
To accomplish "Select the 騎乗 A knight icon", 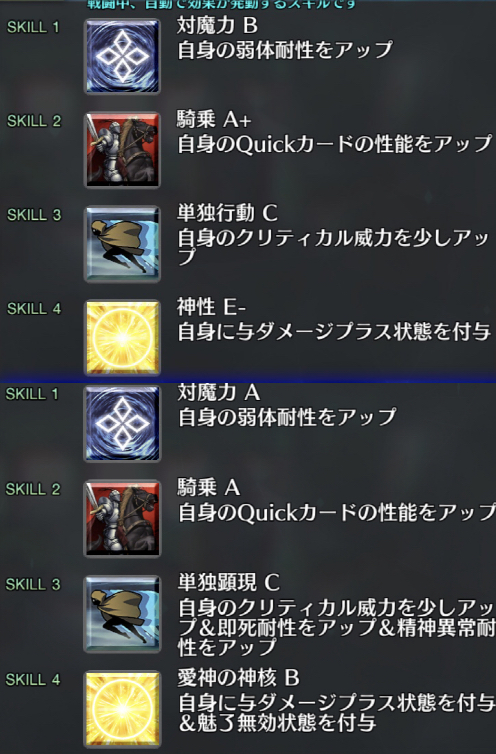I will pos(122,518).
